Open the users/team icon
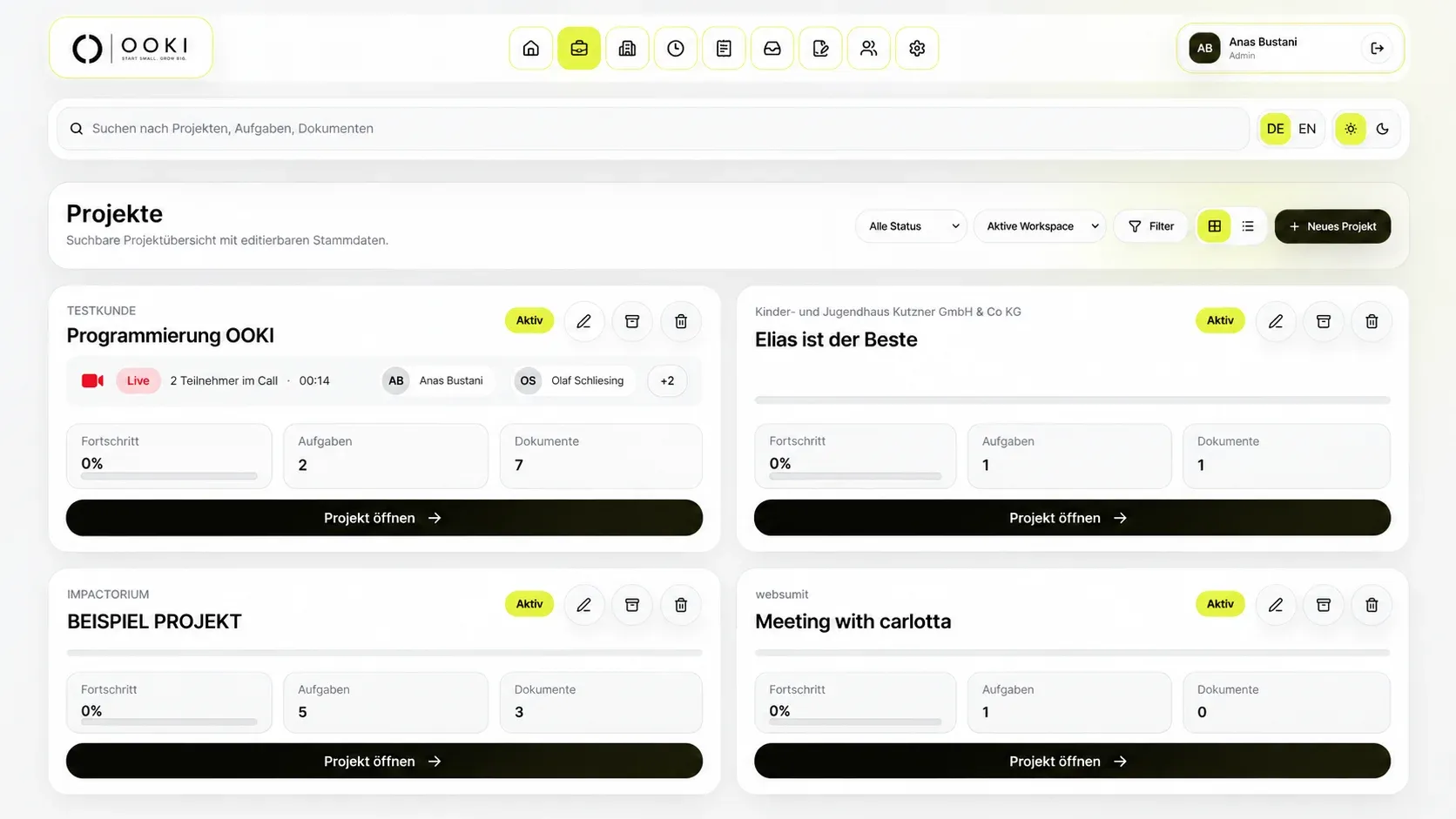The image size is (1456, 819). point(869,49)
